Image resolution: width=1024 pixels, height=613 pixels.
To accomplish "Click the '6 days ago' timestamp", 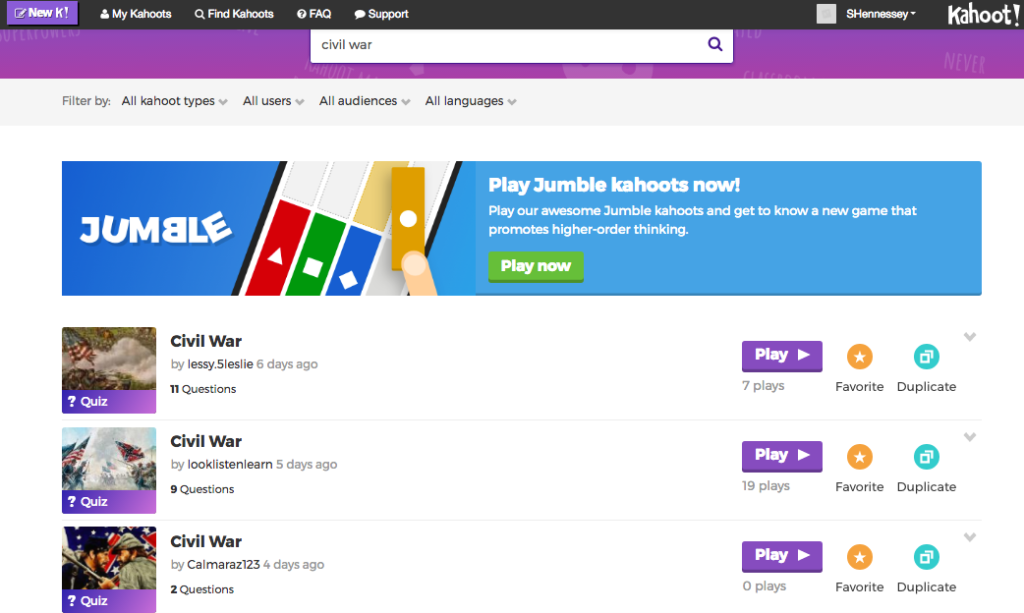I will click(287, 364).
